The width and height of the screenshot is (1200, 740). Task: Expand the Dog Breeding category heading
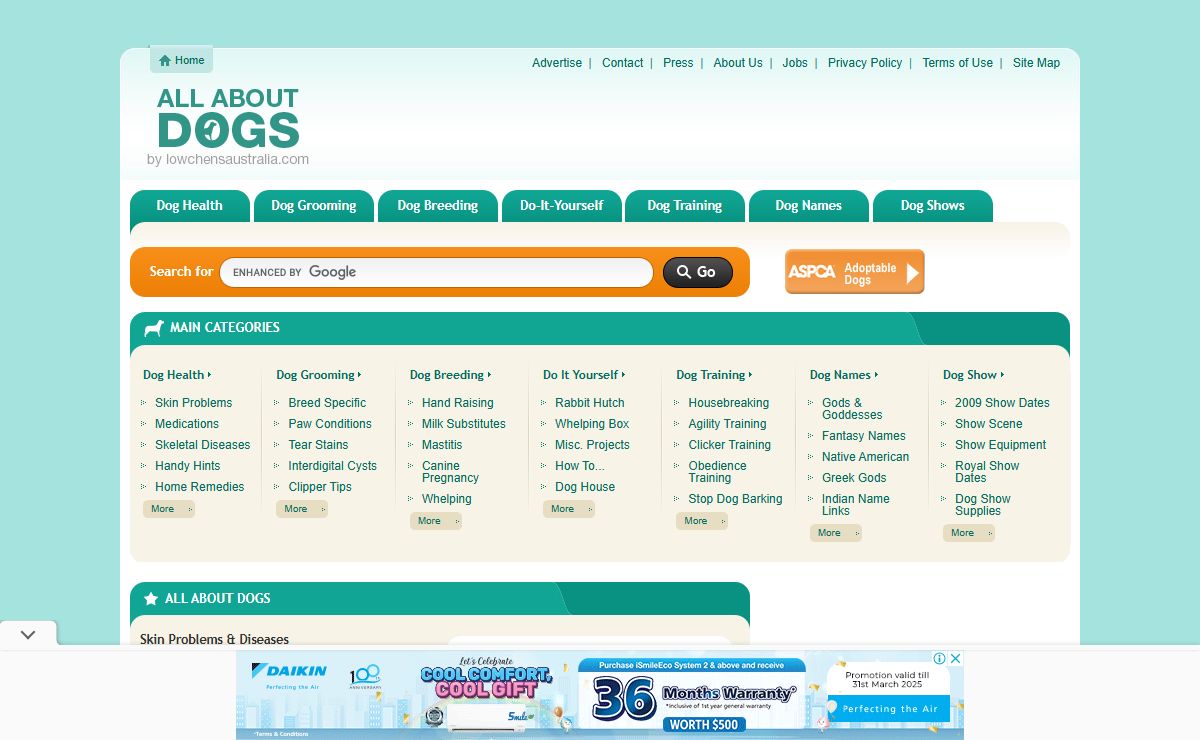pyautogui.click(x=451, y=375)
